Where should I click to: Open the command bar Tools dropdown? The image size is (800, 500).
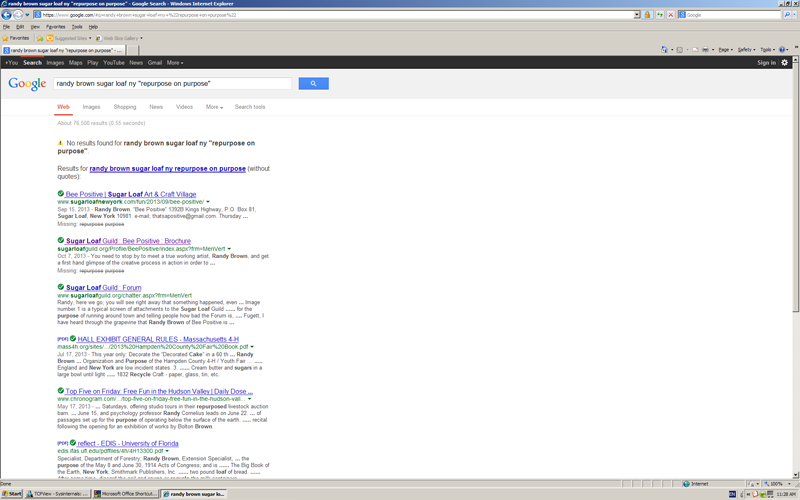(x=767, y=49)
